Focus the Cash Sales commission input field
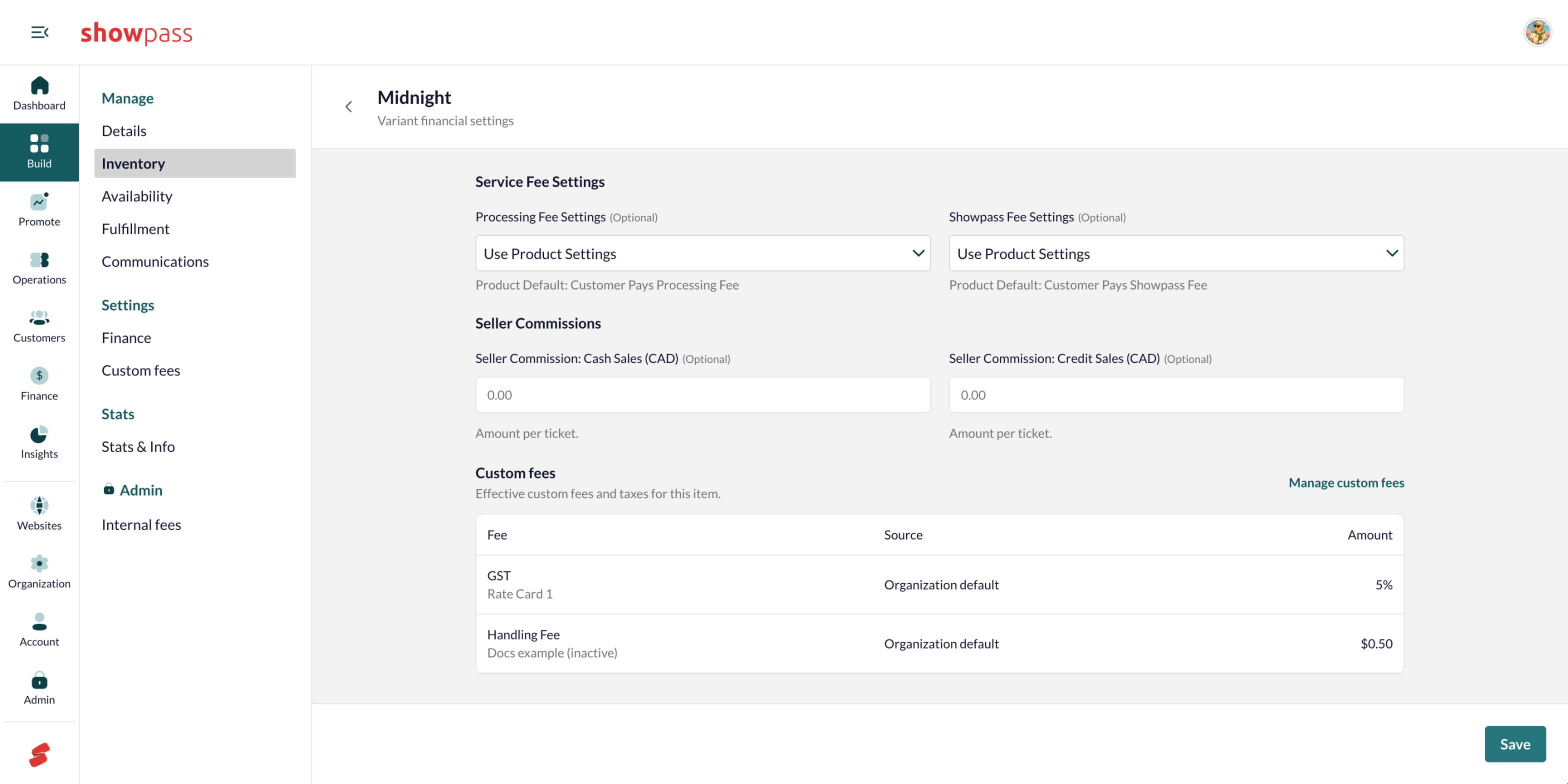1568x784 pixels. [x=702, y=395]
